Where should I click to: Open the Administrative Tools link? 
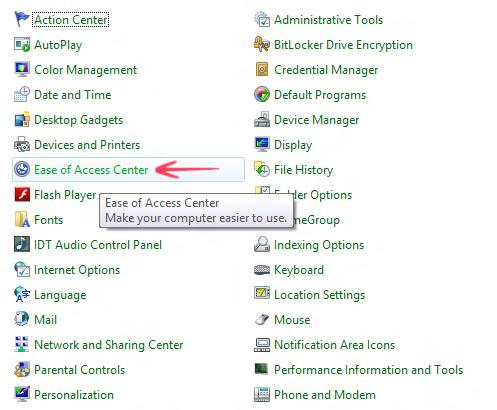pos(328,20)
